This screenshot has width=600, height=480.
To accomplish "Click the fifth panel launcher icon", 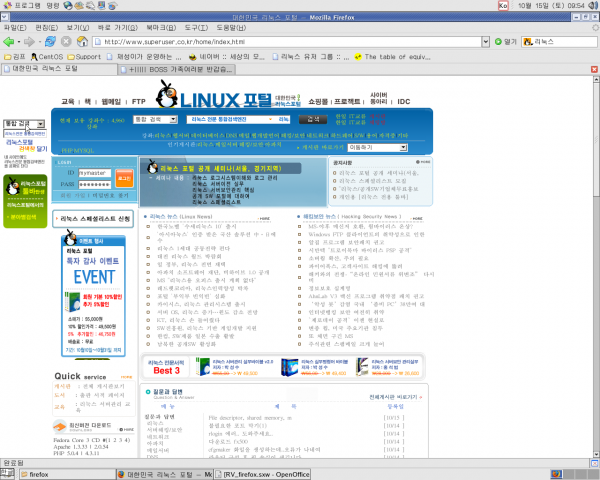I will tap(112, 5).
